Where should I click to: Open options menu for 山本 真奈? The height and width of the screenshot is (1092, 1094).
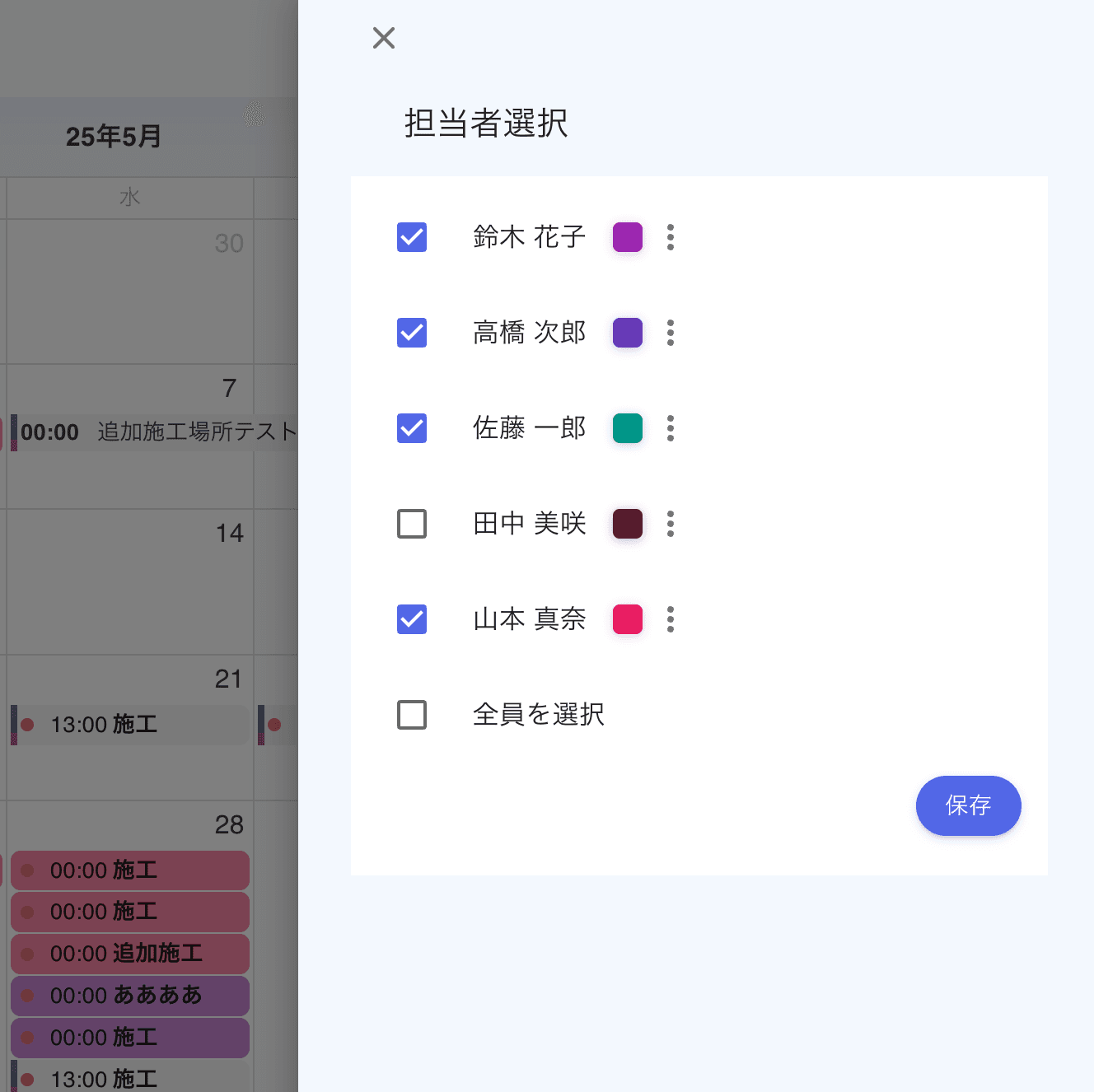670,619
